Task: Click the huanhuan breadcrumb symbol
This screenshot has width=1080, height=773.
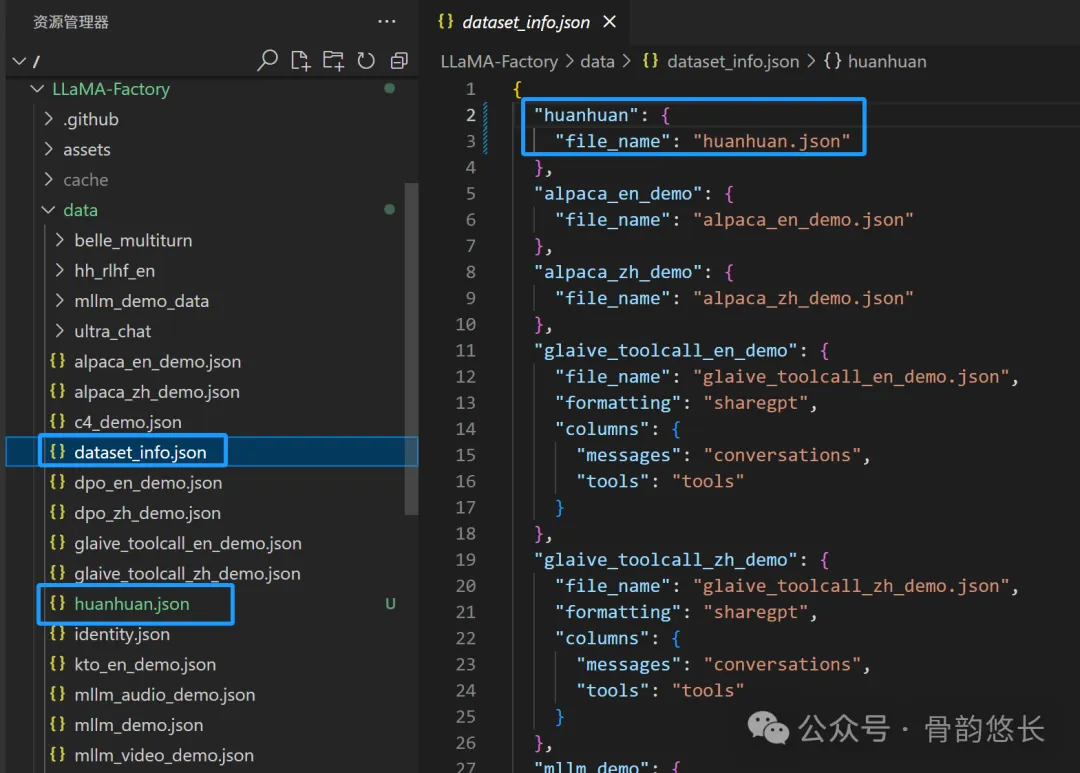Action: tap(886, 61)
